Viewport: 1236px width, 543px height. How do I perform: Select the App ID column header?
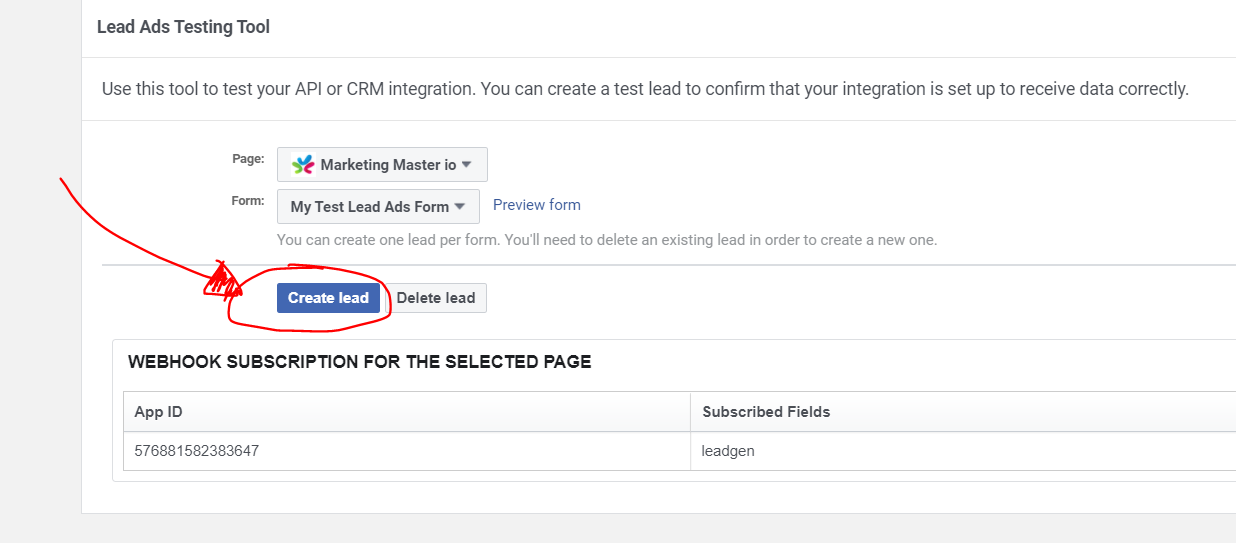[406, 412]
